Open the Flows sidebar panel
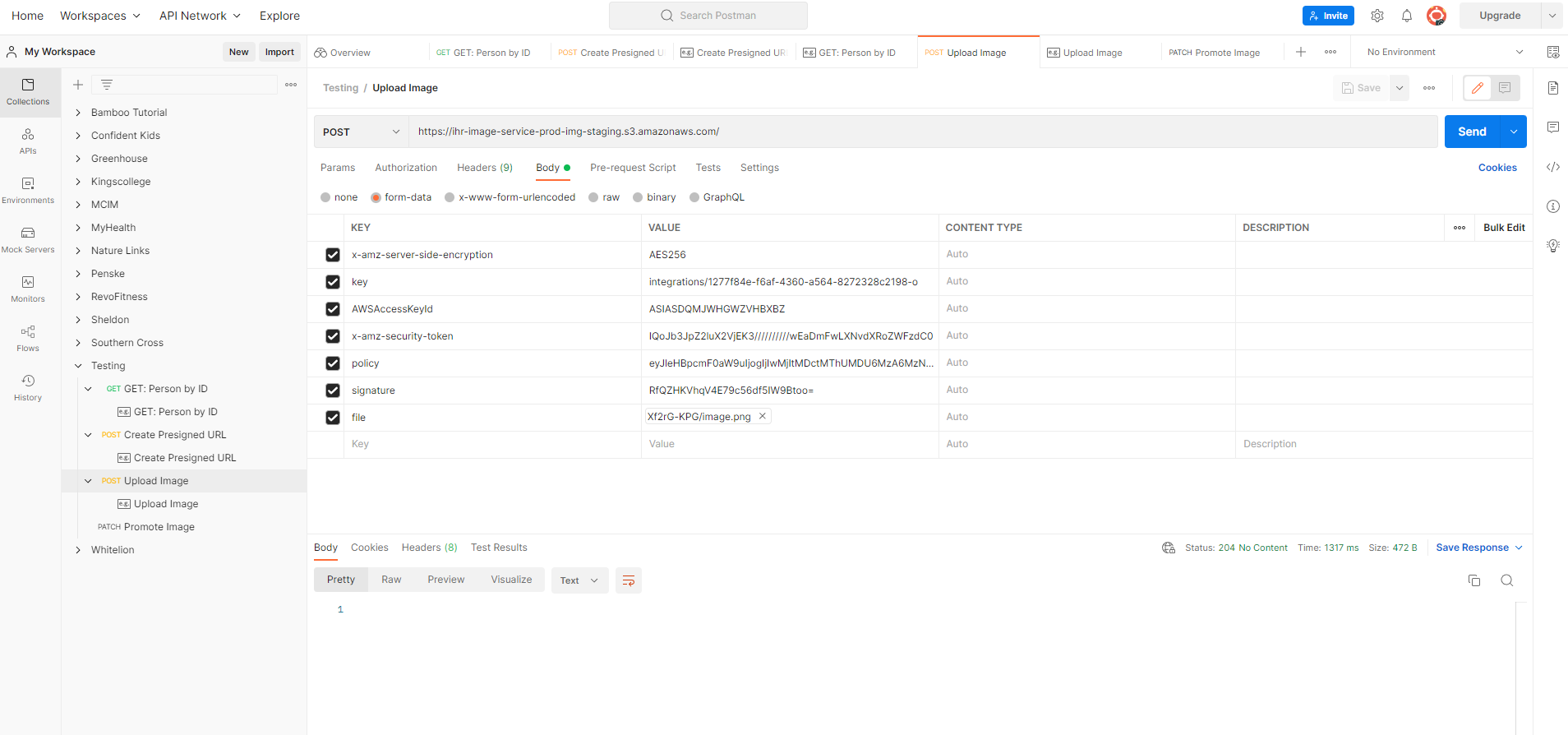The width and height of the screenshot is (1568, 735). pyautogui.click(x=28, y=339)
